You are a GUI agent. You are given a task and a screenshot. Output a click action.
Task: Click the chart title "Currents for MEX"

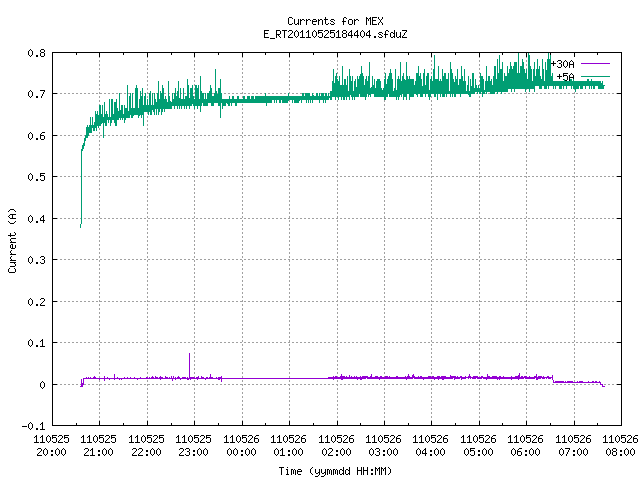[335, 21]
